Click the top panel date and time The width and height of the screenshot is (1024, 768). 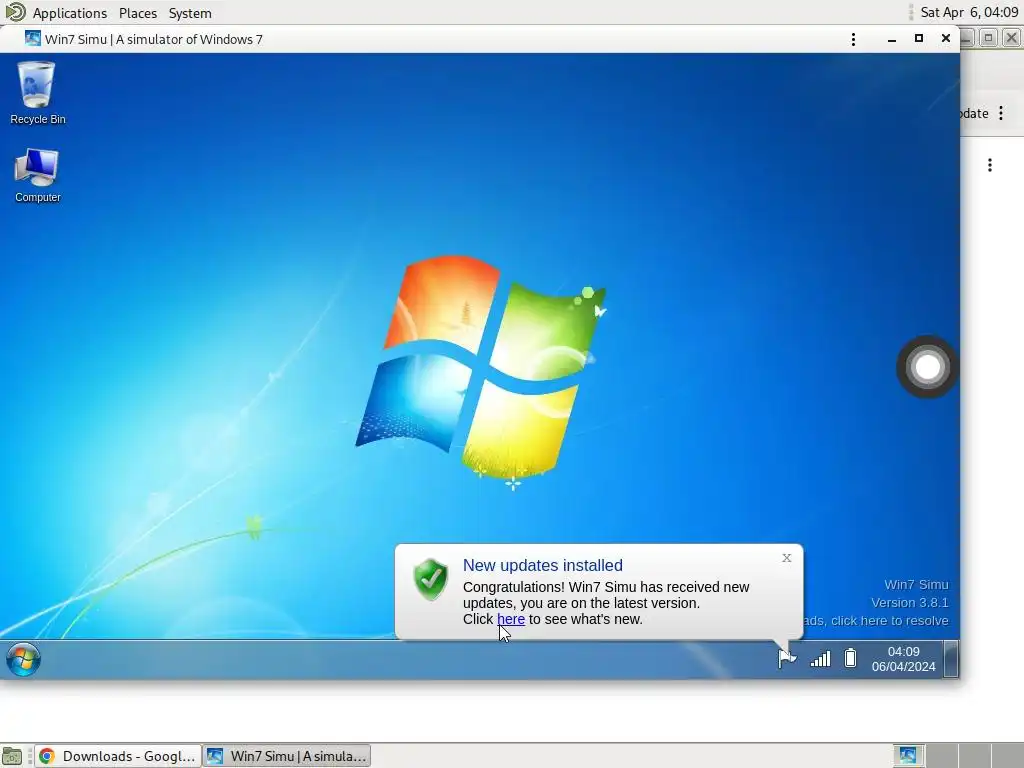[x=969, y=12]
